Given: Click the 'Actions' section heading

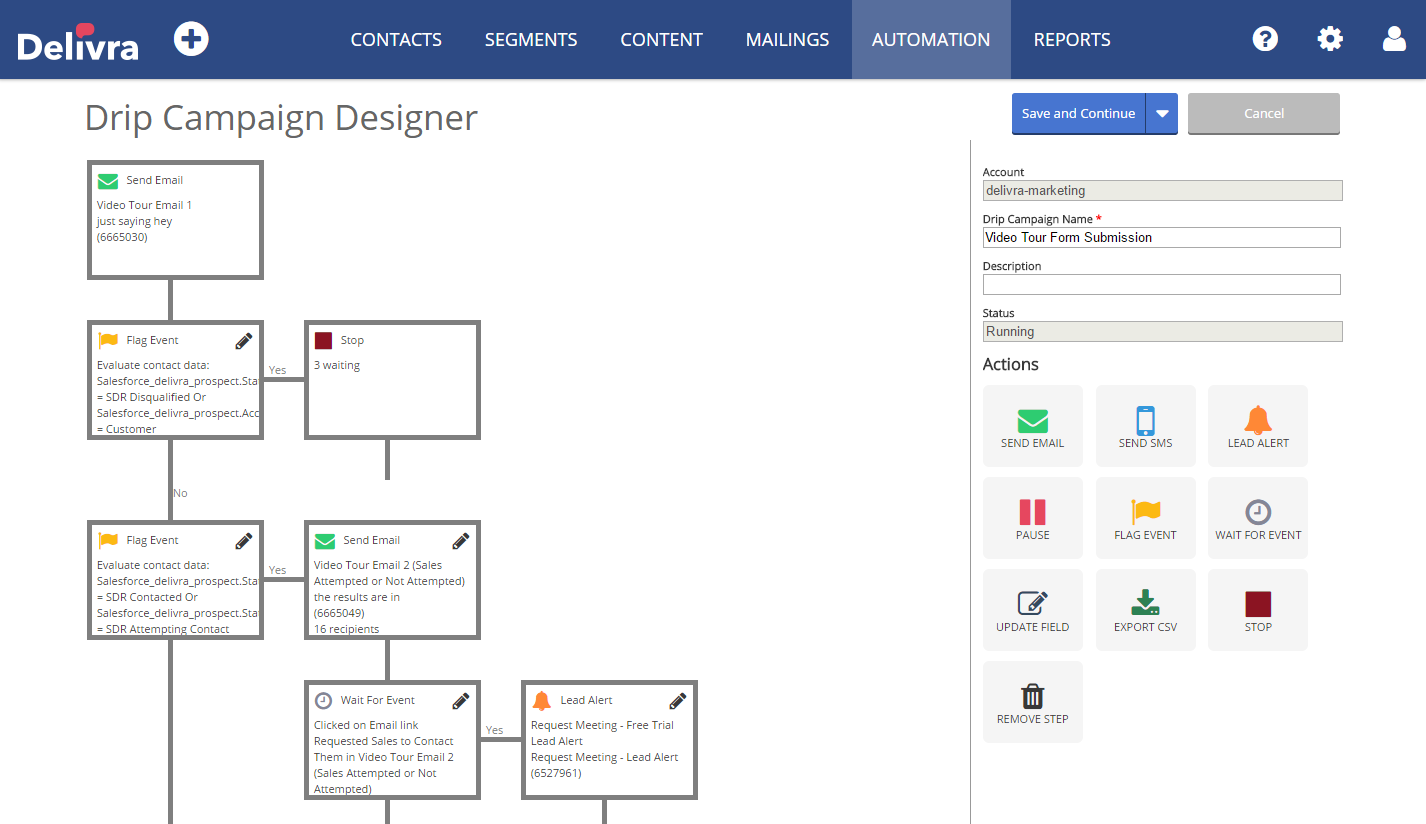Looking at the screenshot, I should tap(1011, 364).
